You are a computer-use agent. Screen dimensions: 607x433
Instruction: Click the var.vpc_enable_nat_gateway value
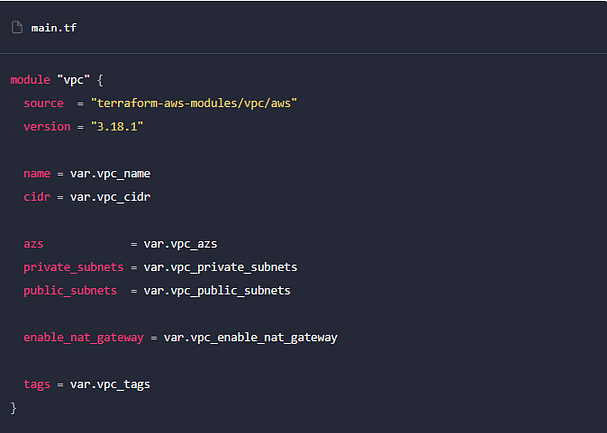[250, 337]
